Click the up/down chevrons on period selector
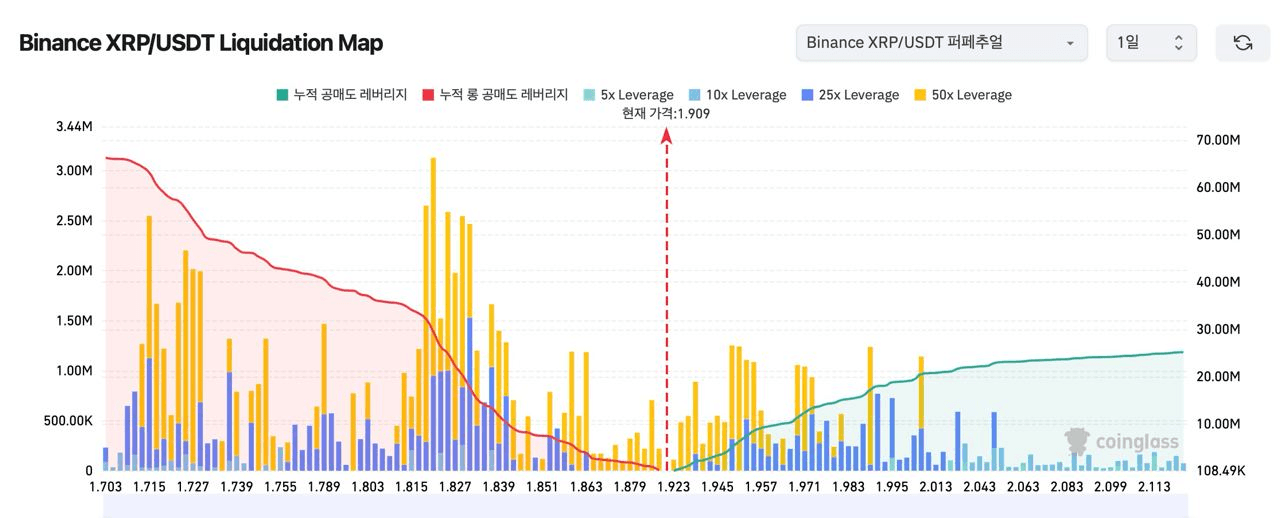 click(x=1178, y=43)
